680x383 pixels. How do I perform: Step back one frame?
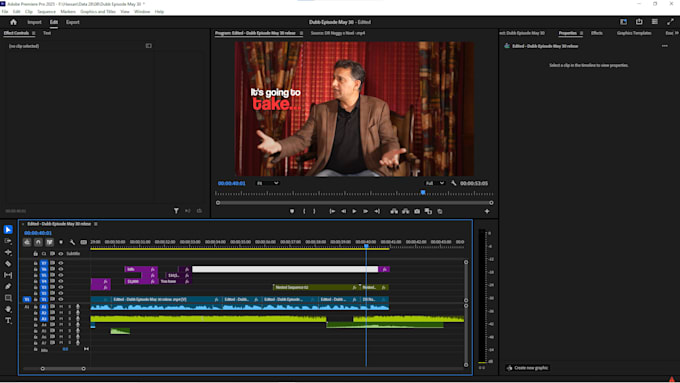[x=343, y=211]
